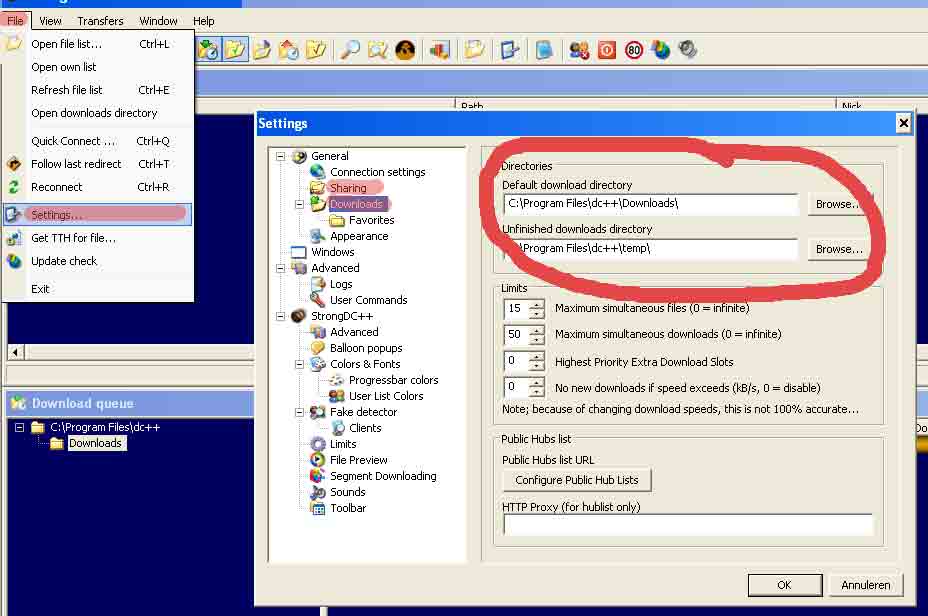
Task: Cancel settings with the Annuleren button
Action: [866, 585]
